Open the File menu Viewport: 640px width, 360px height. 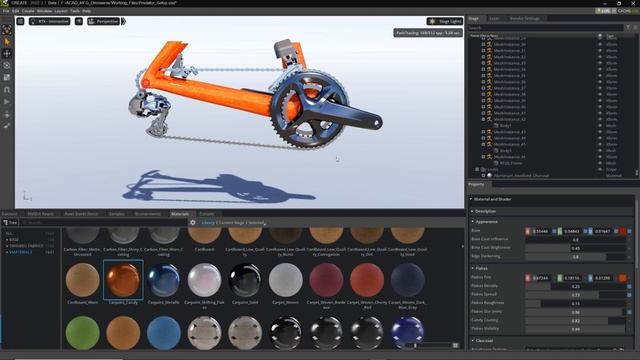[6, 11]
